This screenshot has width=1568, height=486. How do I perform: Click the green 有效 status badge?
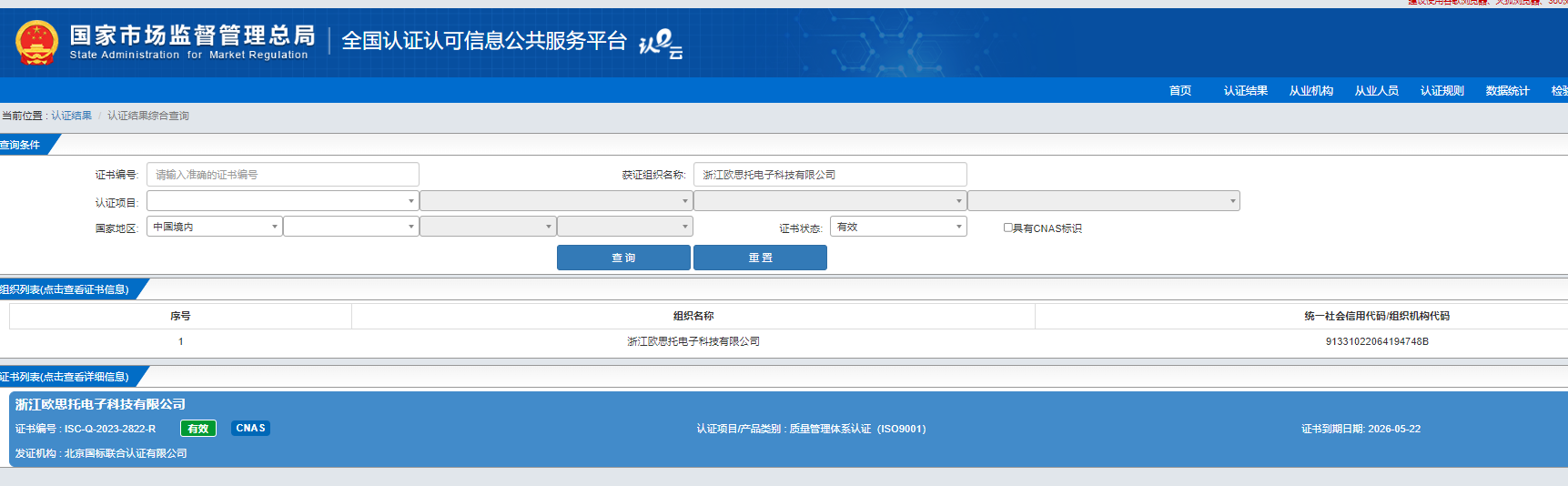tap(198, 429)
